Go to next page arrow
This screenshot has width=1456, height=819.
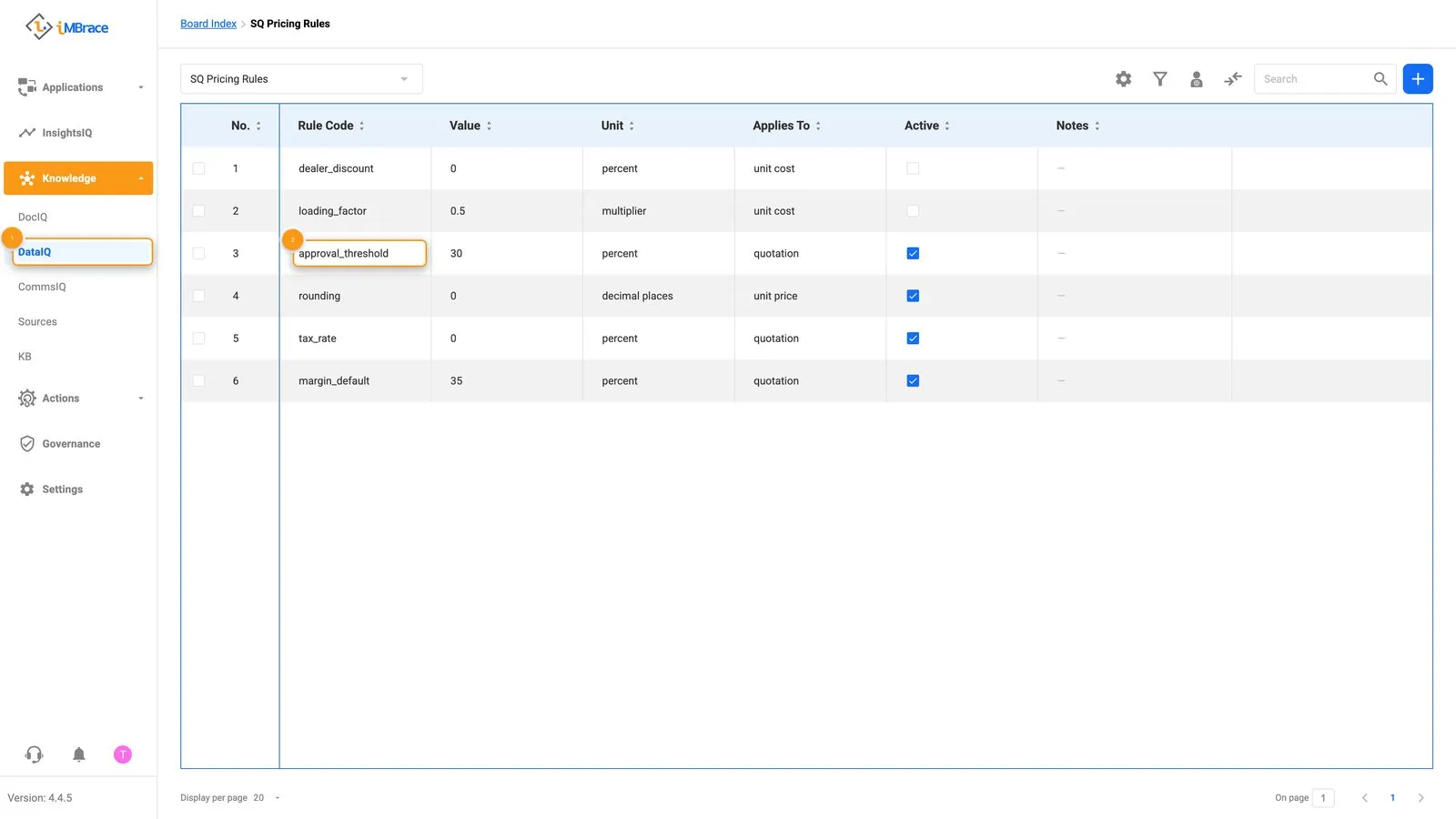coord(1421,798)
